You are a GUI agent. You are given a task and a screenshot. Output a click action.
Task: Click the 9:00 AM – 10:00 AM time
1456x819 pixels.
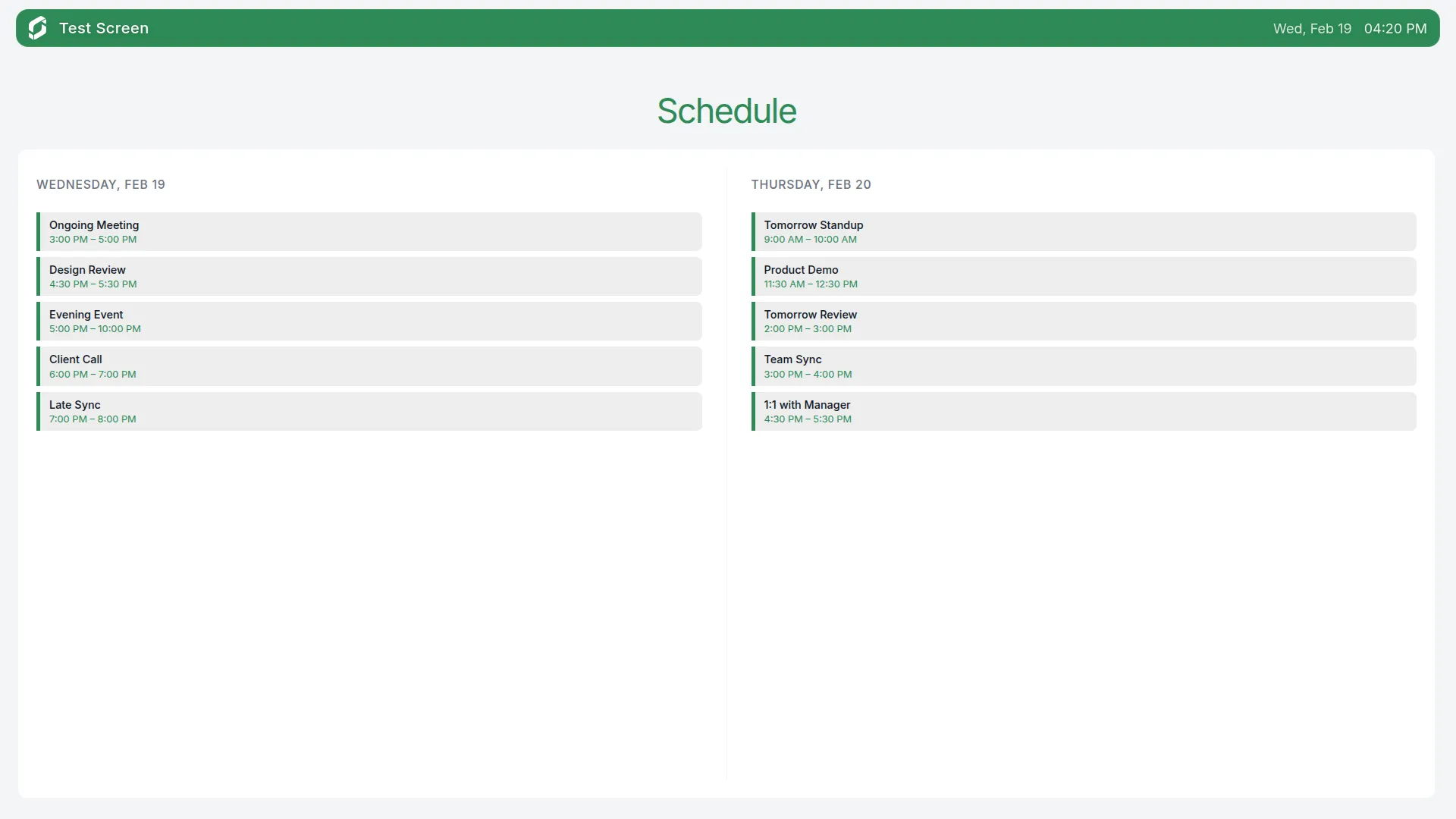tap(810, 240)
